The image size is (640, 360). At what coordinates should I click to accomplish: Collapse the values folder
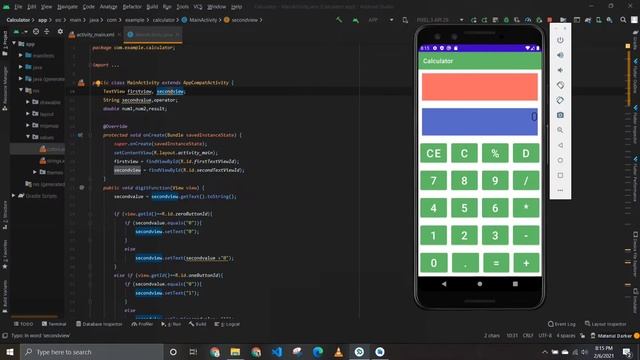[28, 137]
